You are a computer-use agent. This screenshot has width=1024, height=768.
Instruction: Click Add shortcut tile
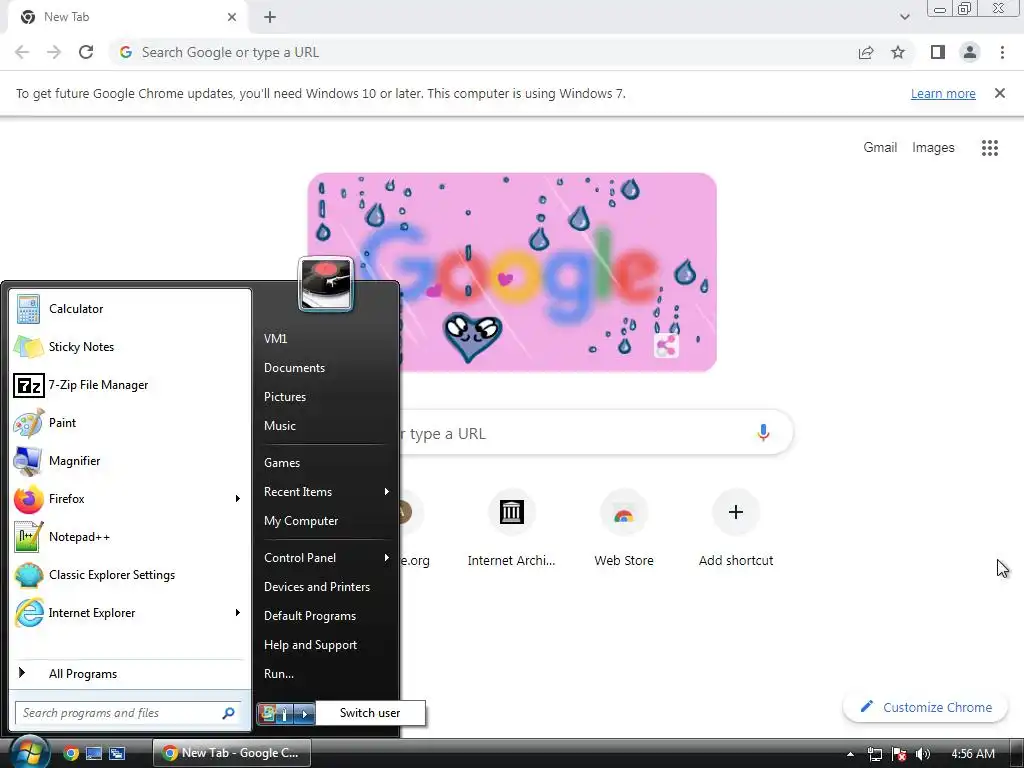pos(736,530)
